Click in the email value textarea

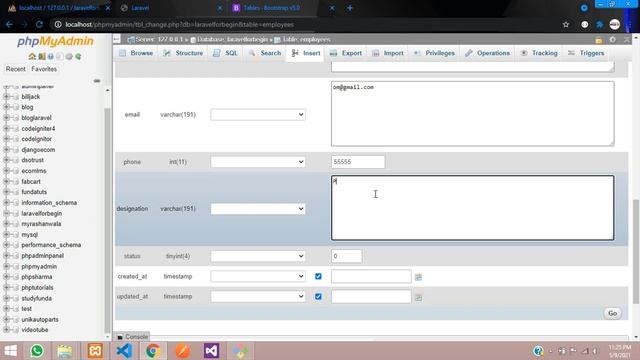473,113
